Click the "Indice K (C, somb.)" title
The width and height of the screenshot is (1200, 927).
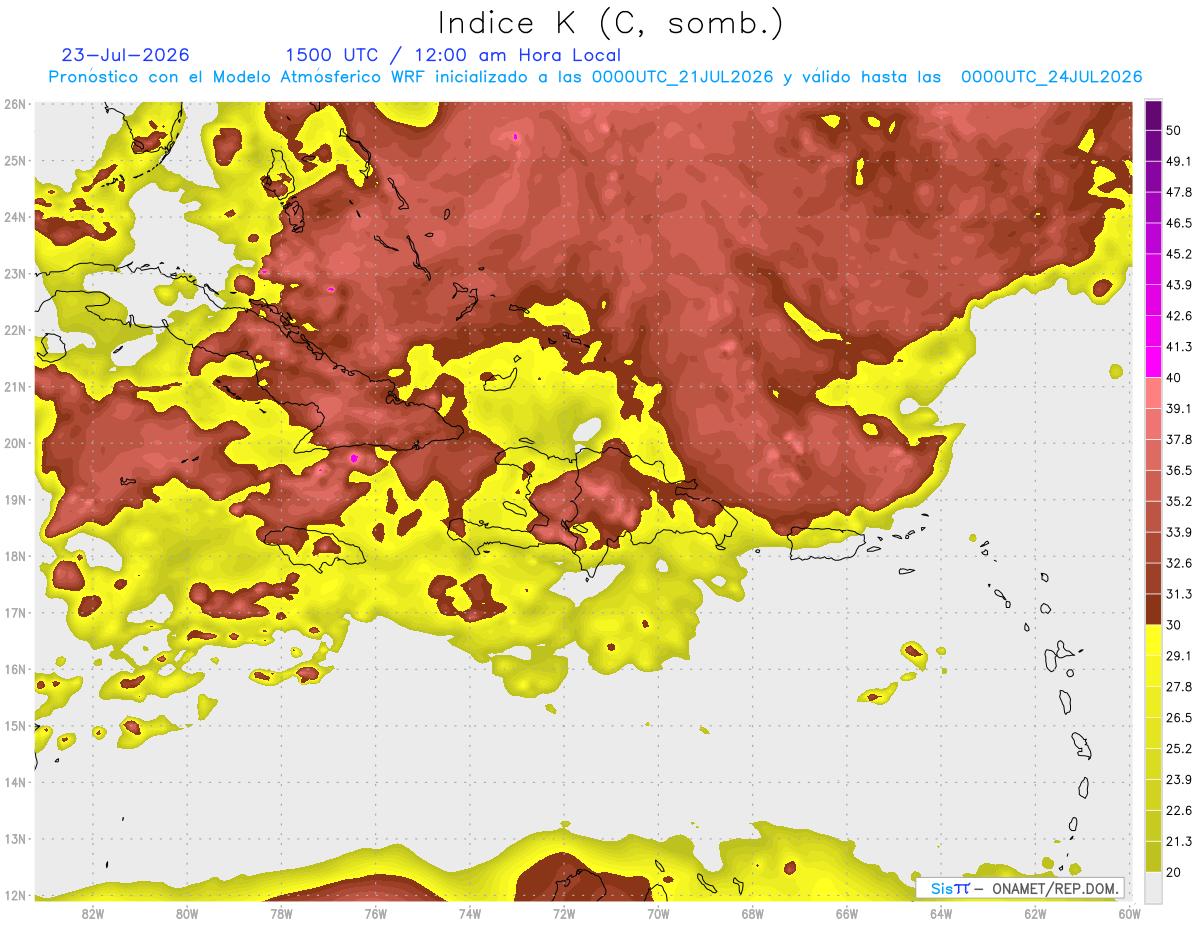(x=611, y=23)
